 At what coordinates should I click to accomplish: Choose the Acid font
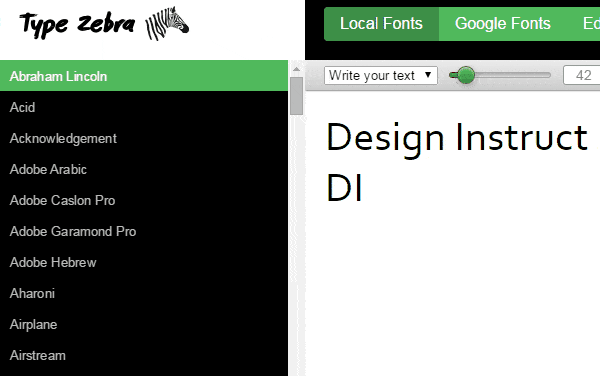pyautogui.click(x=144, y=107)
